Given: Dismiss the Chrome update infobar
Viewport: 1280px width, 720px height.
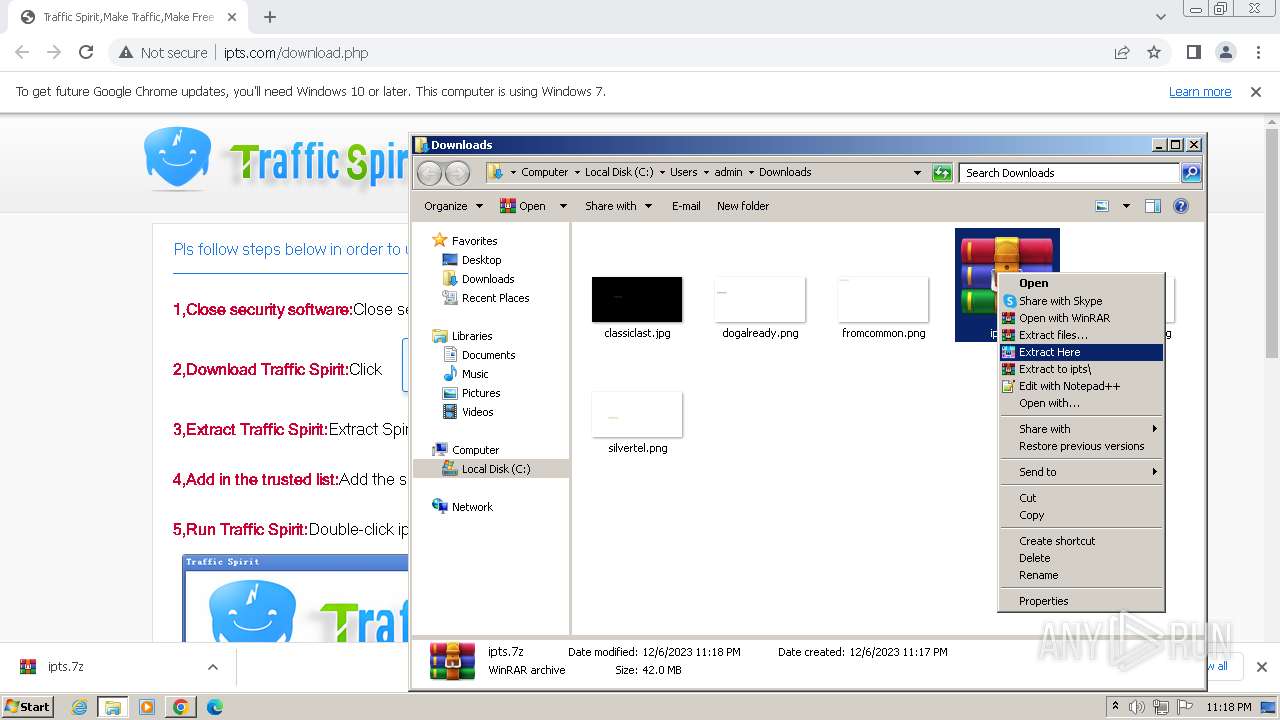Looking at the screenshot, I should [1256, 92].
